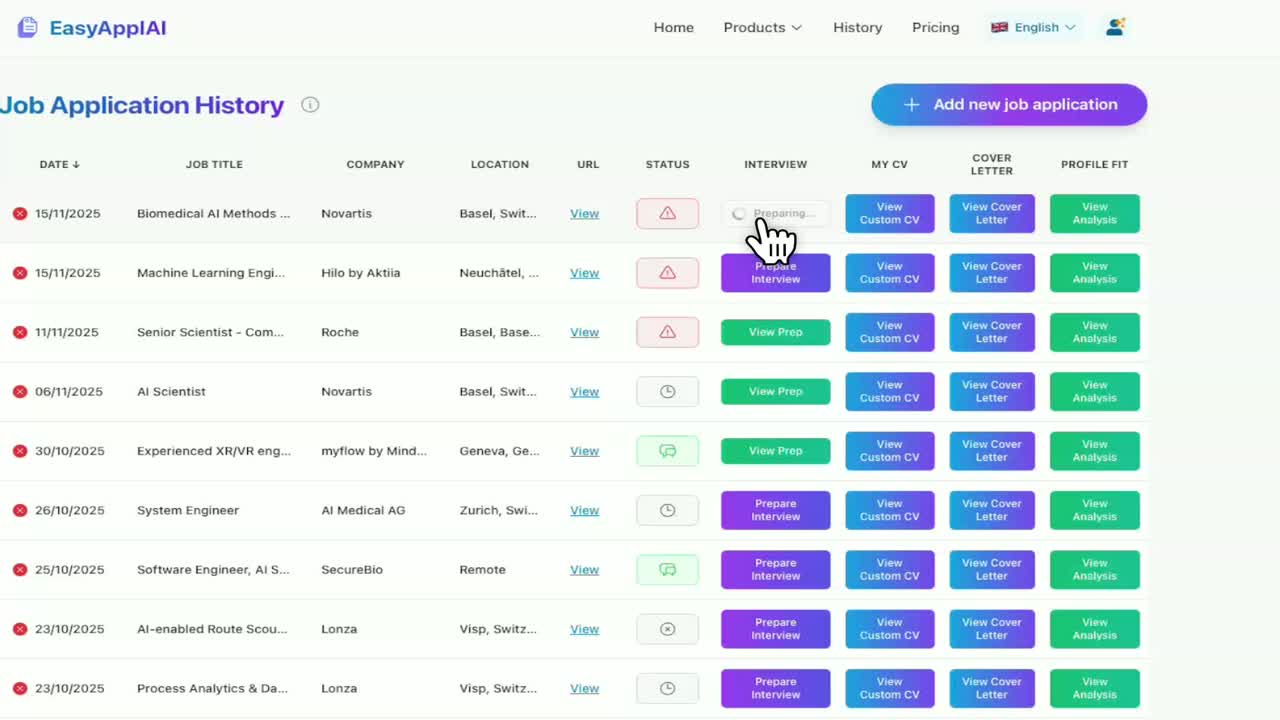Click chat status icon for SecureBio row
The height and width of the screenshot is (720, 1280).
click(x=668, y=570)
